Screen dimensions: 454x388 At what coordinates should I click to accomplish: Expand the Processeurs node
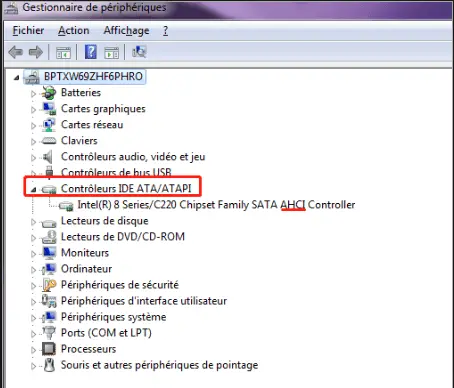(x=33, y=350)
